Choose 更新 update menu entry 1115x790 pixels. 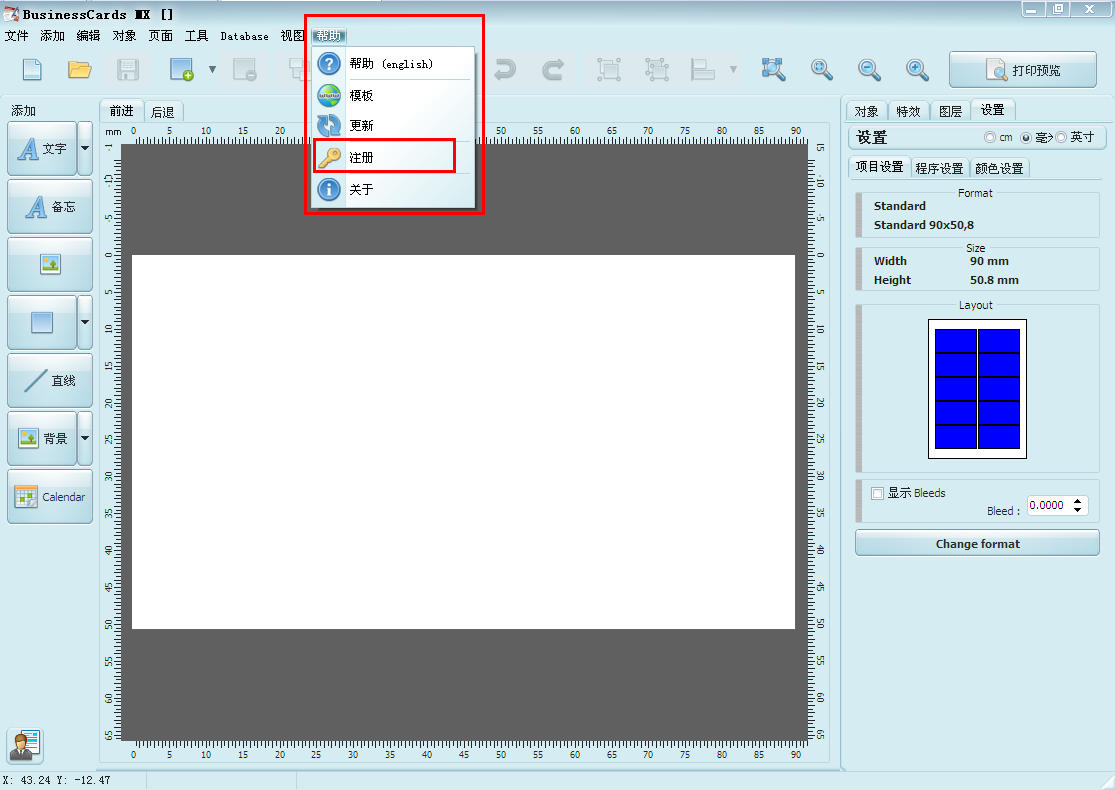coord(393,126)
